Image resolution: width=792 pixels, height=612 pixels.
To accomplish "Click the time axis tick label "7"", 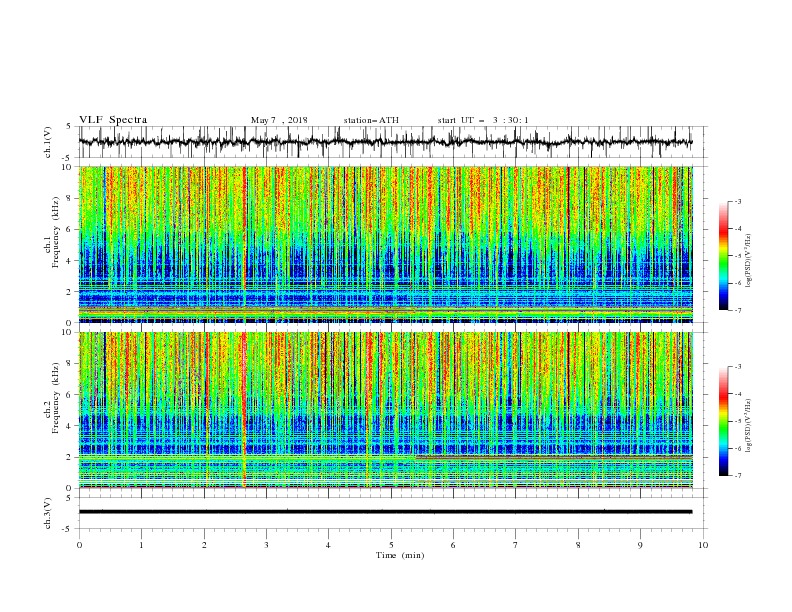I will [516, 545].
